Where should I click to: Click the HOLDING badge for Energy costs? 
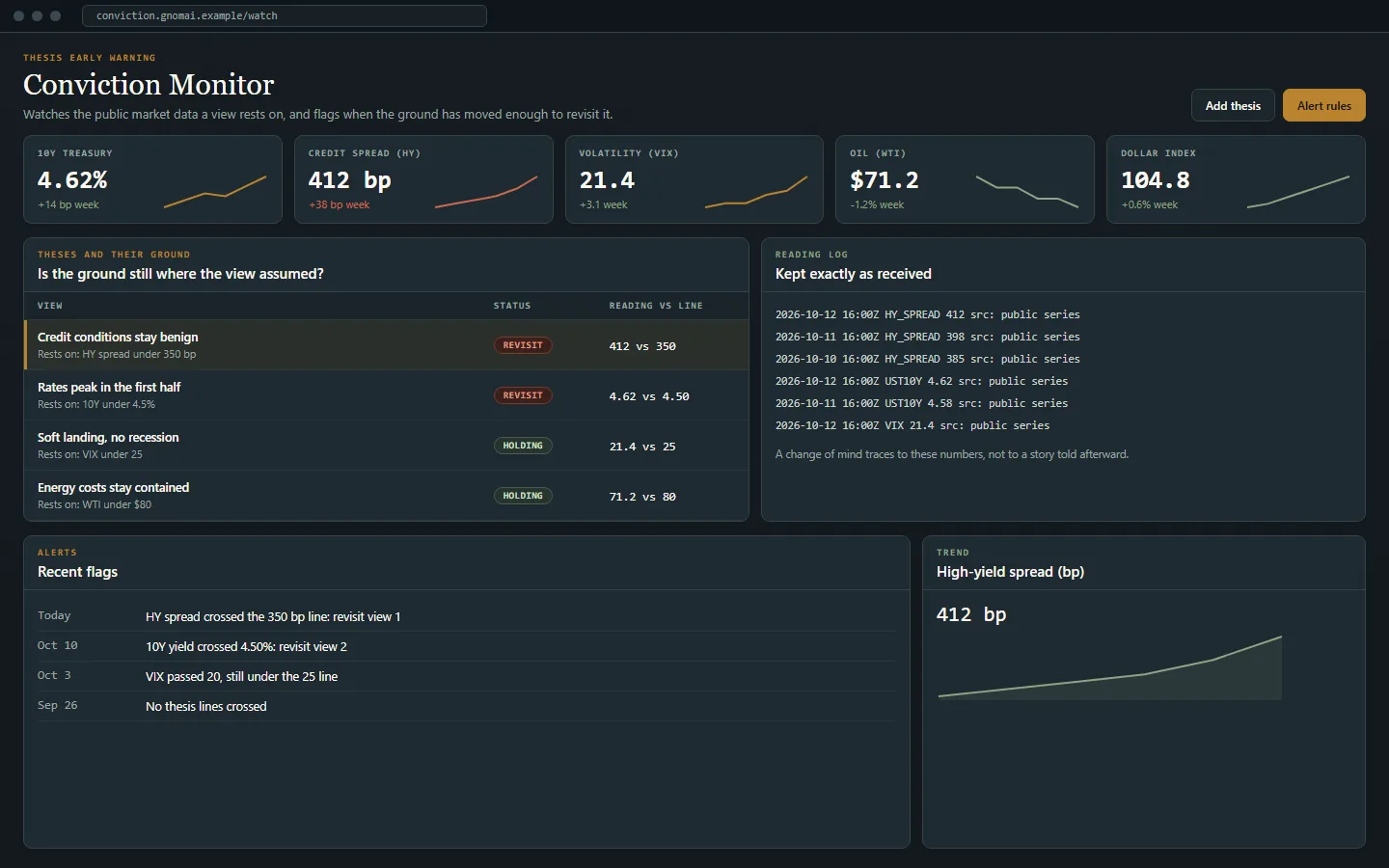[x=523, y=496]
